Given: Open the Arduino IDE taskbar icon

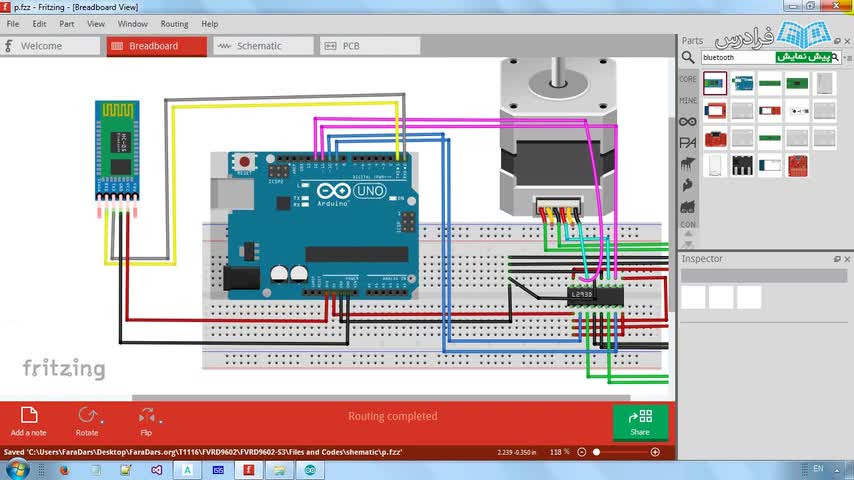Looking at the screenshot, I should coord(310,470).
